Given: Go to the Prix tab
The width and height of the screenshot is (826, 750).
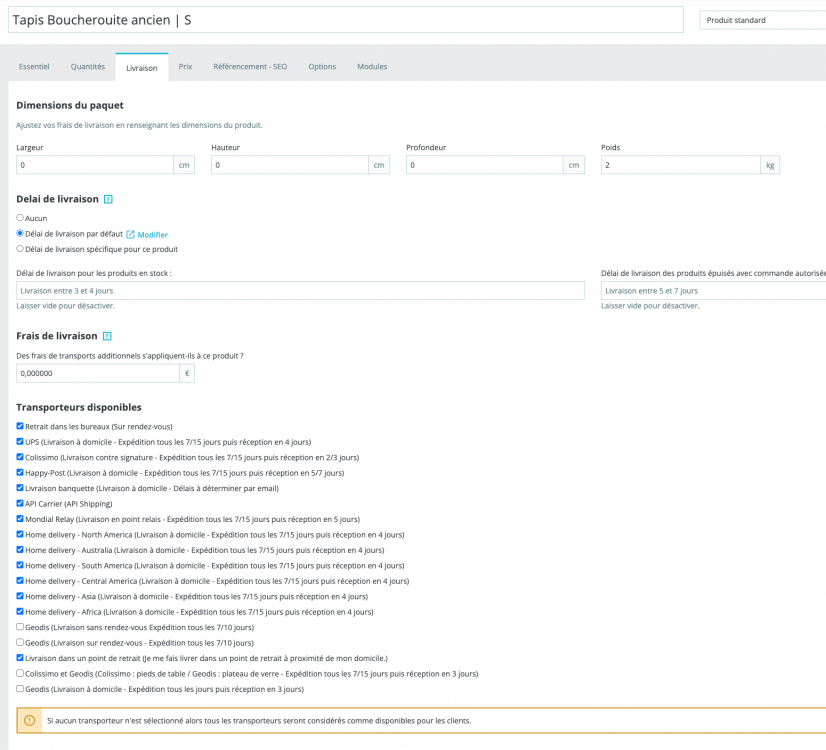Looking at the screenshot, I should [x=185, y=67].
